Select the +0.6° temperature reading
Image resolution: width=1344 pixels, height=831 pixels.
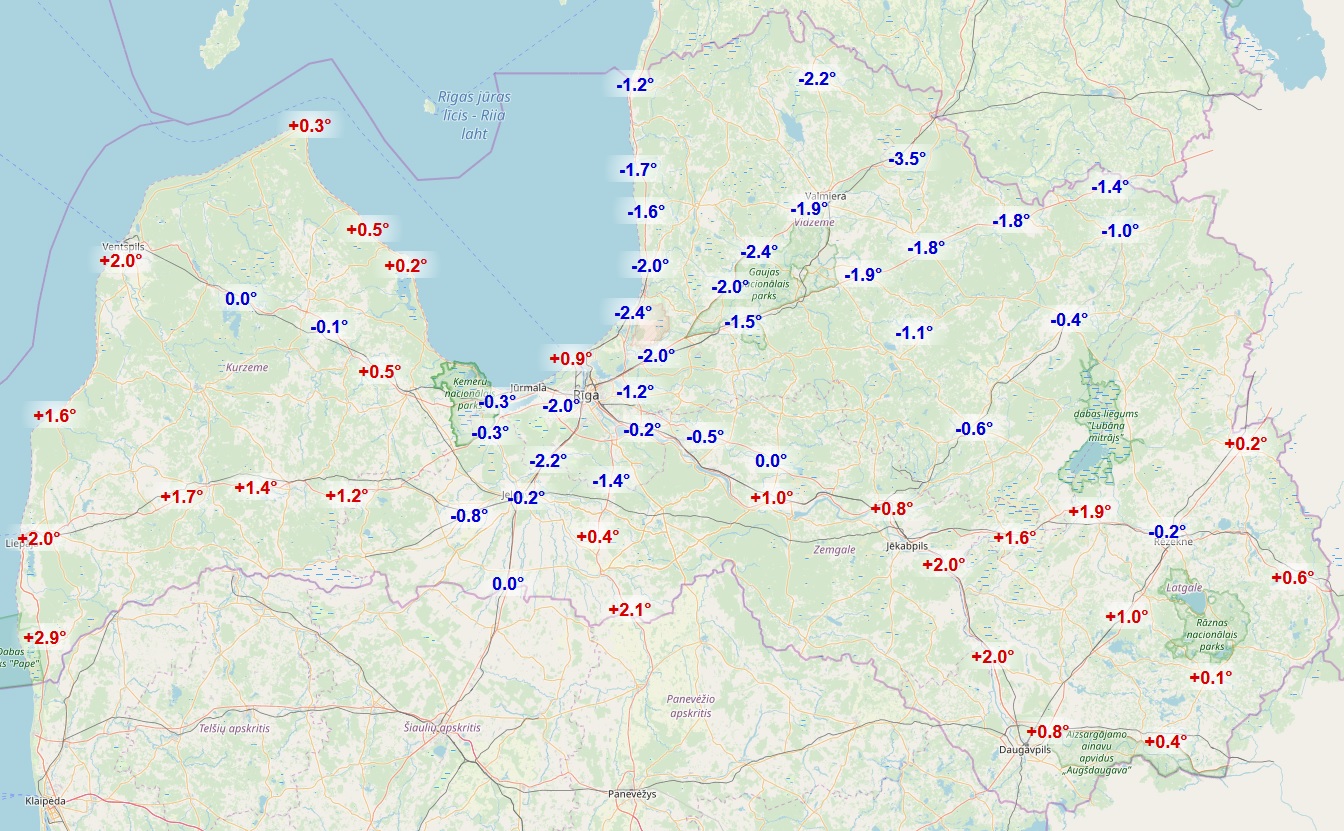tap(1292, 577)
